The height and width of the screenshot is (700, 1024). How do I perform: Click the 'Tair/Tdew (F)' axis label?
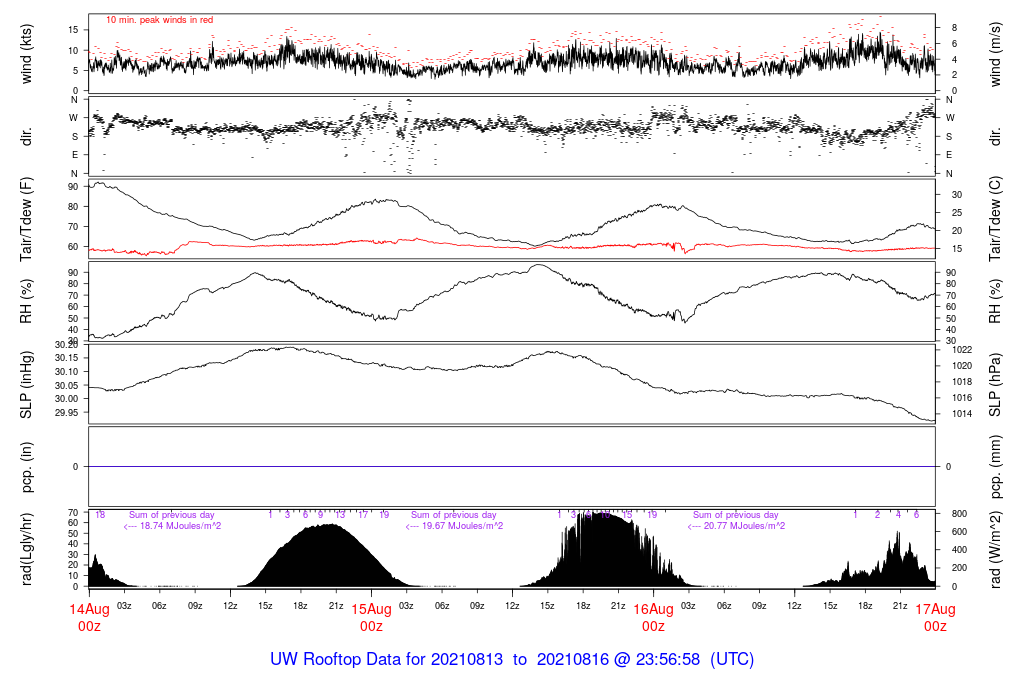[x=26, y=219]
